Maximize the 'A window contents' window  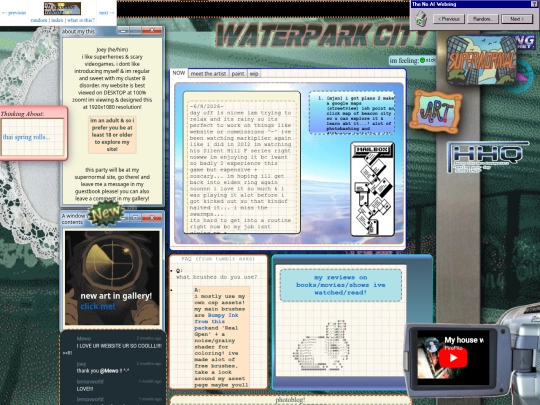coord(135,217)
